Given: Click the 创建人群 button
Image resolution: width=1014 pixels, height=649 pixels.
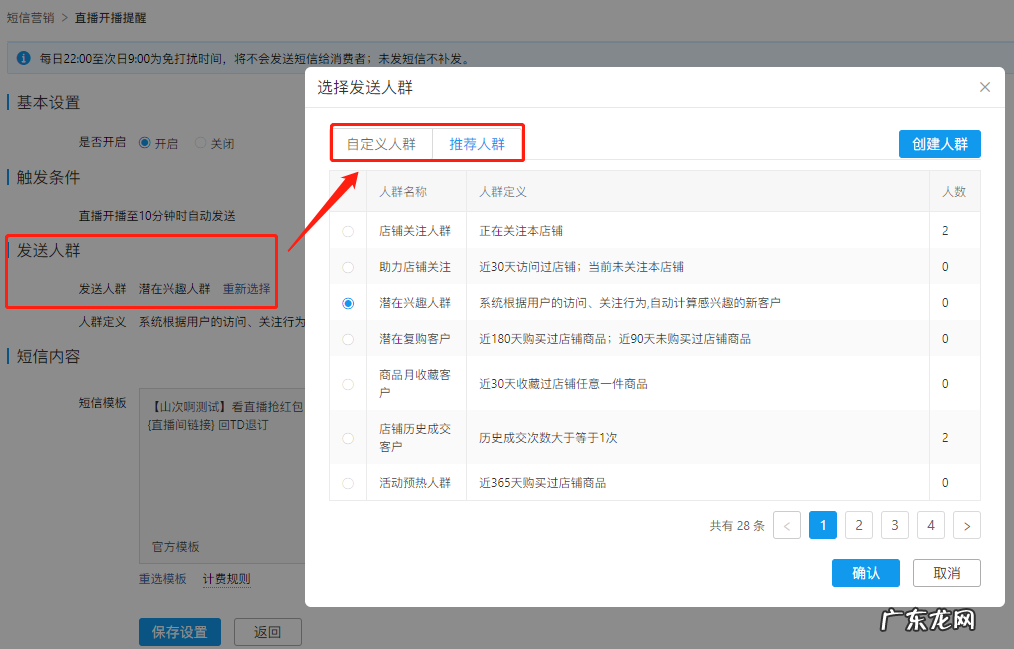Looking at the screenshot, I should [x=939, y=143].
